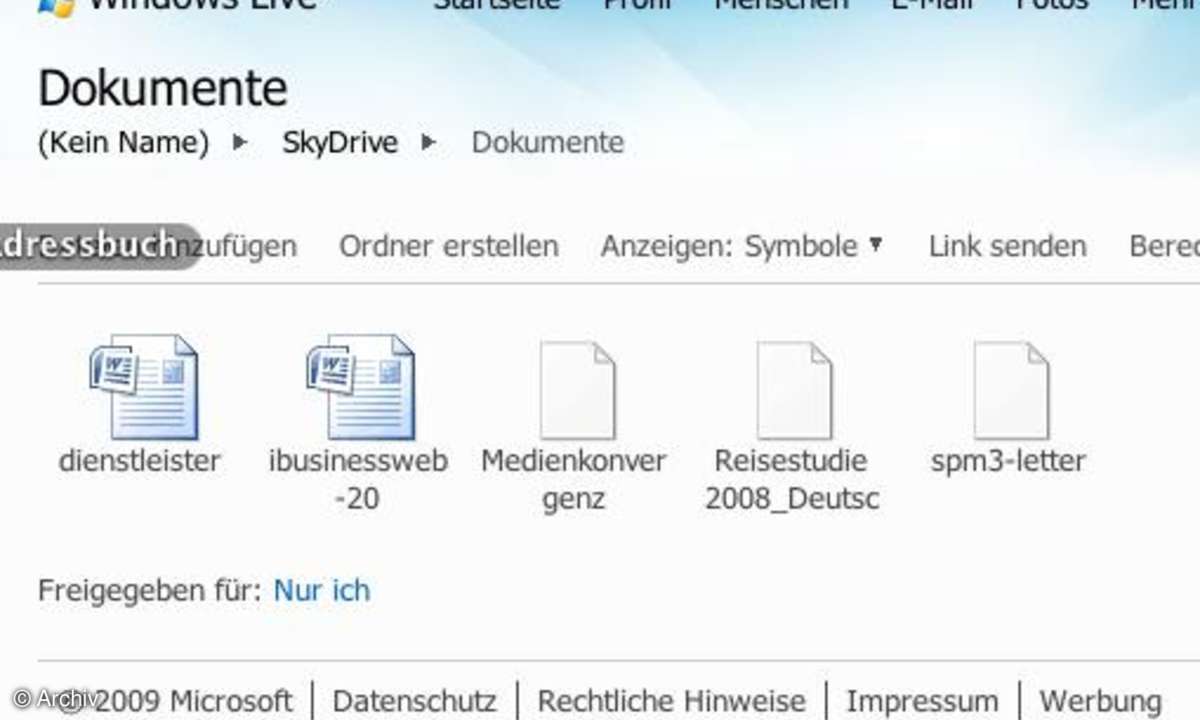Open the spm3-letter file icon
The width and height of the screenshot is (1200, 720).
pos(1010,390)
